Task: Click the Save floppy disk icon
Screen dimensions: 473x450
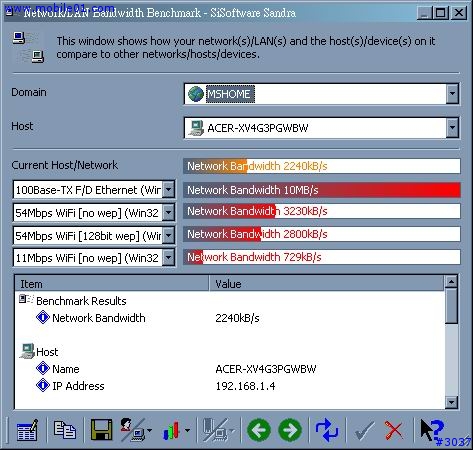Action: (x=101, y=430)
